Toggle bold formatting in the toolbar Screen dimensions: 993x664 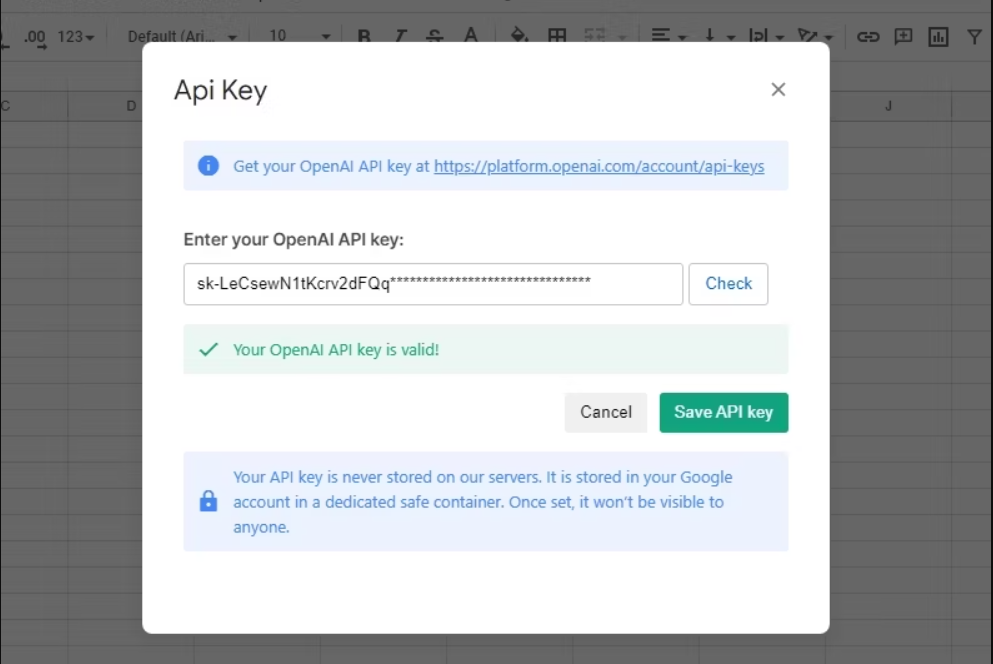(364, 37)
